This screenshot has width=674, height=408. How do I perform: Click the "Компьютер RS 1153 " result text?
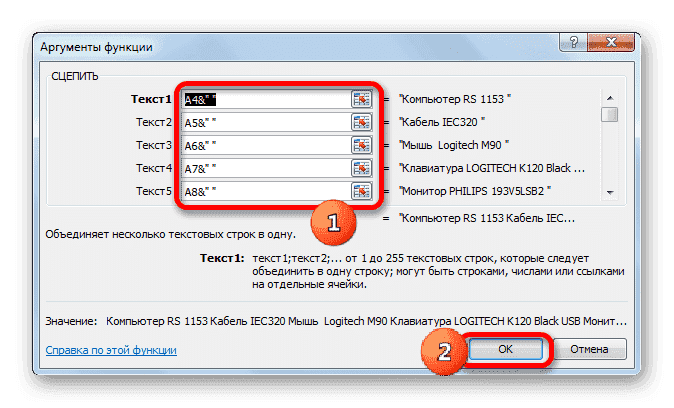pos(455,99)
